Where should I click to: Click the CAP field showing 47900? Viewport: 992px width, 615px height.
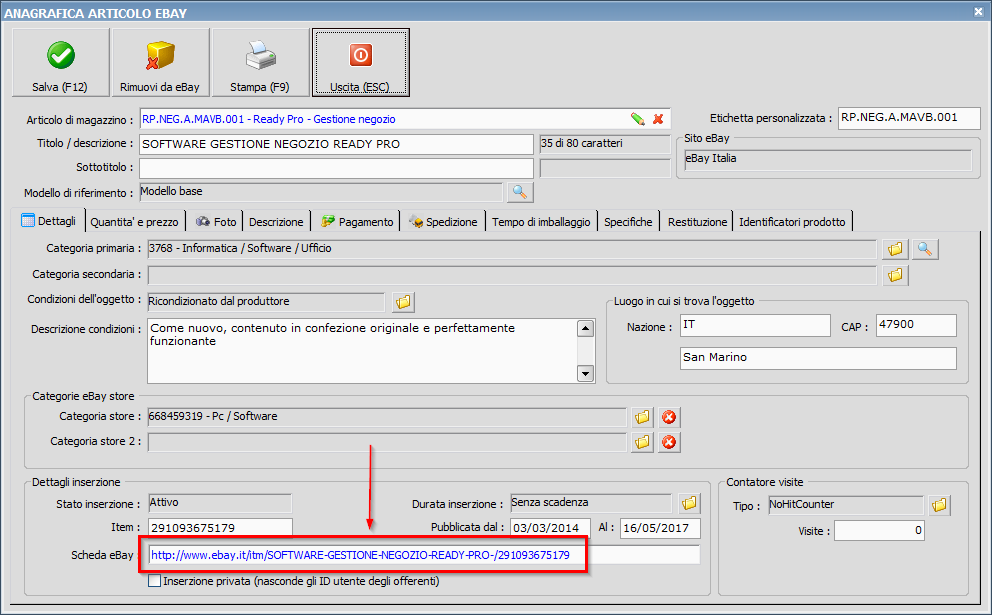coord(916,325)
